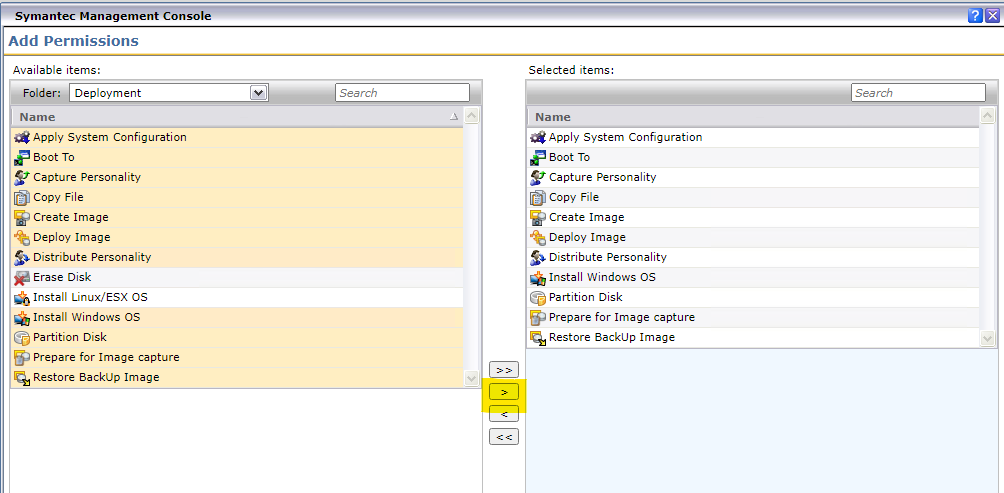
Task: Move selected item right with > button
Action: click(504, 392)
